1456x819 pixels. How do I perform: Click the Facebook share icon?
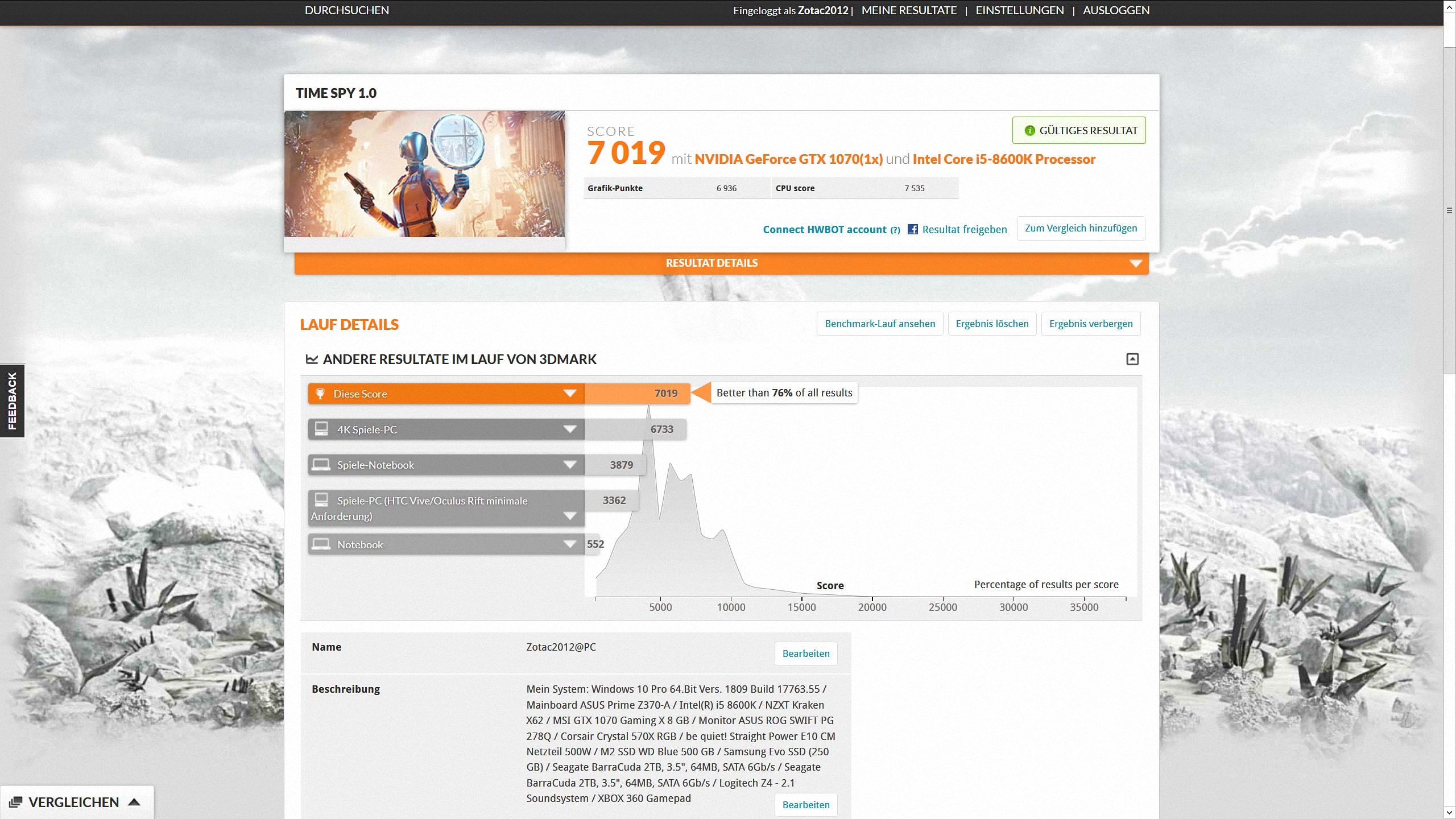click(x=912, y=229)
